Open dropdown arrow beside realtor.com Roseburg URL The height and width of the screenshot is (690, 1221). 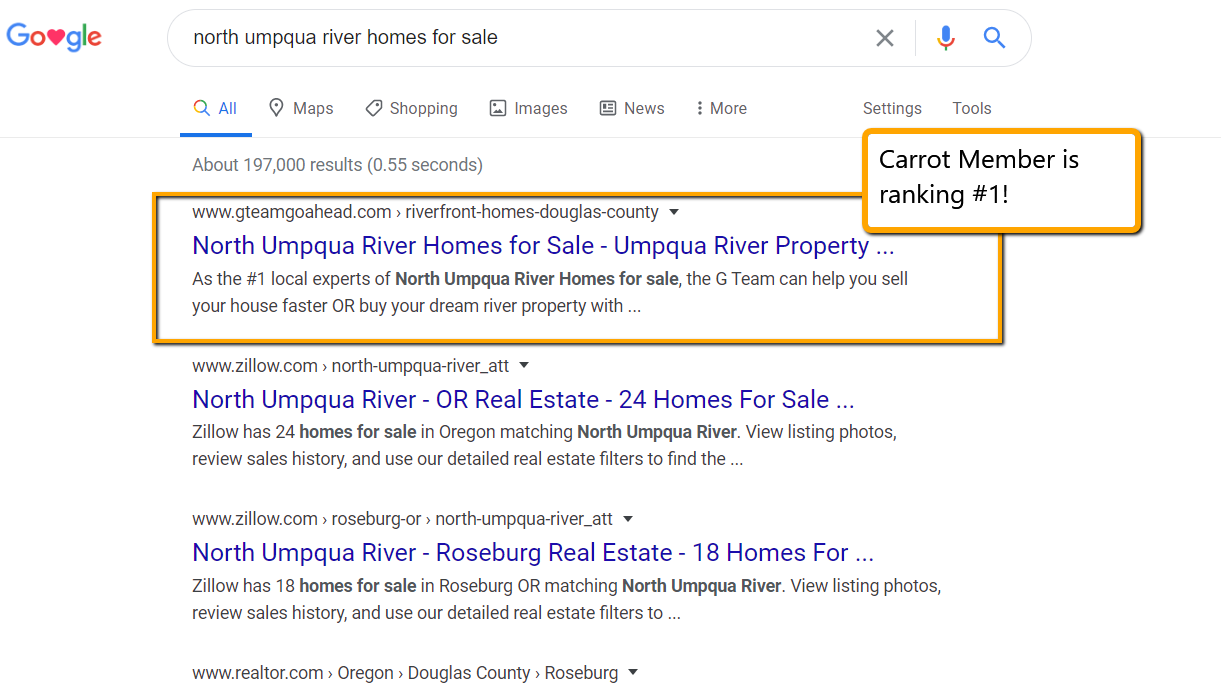tap(633, 673)
